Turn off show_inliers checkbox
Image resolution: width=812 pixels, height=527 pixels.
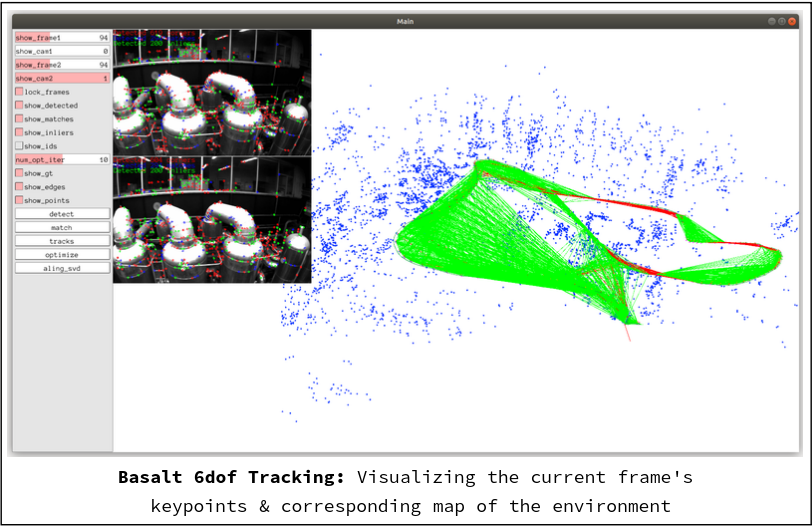coord(20,132)
